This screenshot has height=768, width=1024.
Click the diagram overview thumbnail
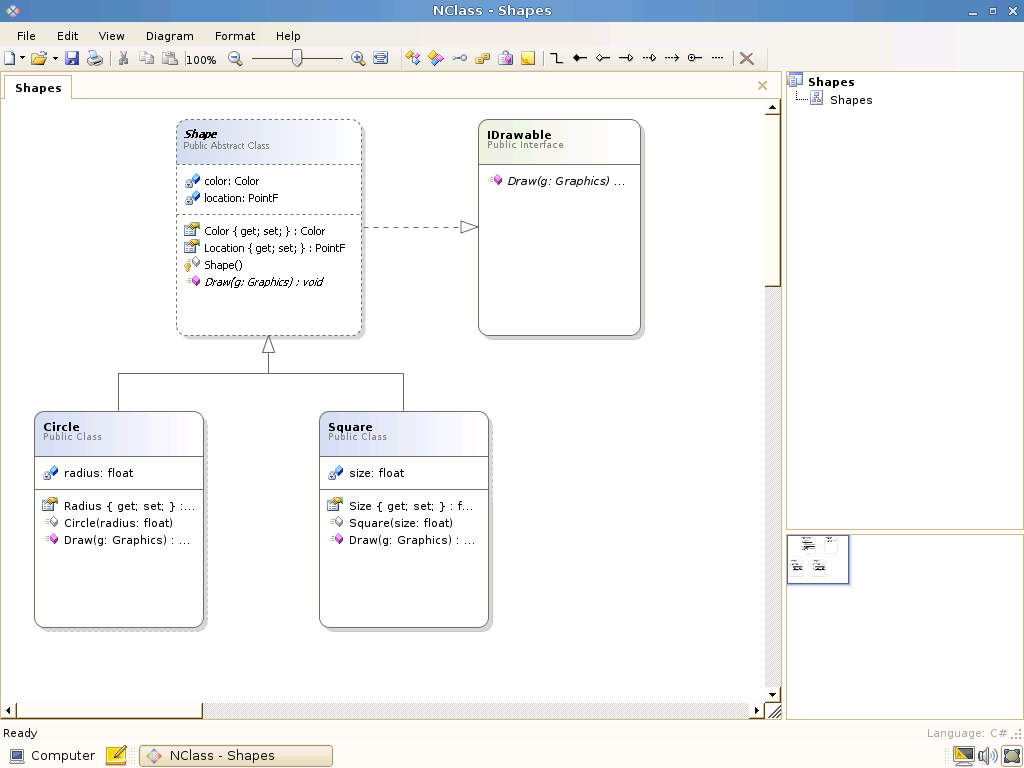[x=818, y=559]
